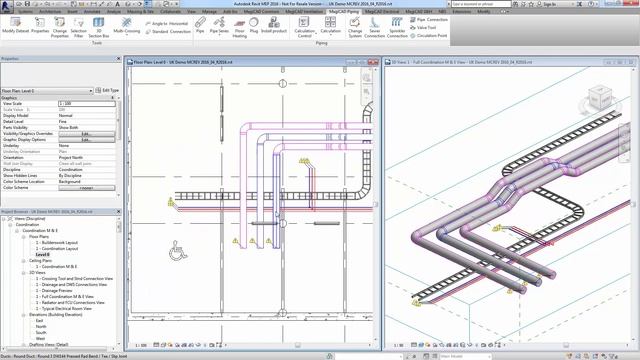Open the Selection Filter tool

click(x=78, y=27)
